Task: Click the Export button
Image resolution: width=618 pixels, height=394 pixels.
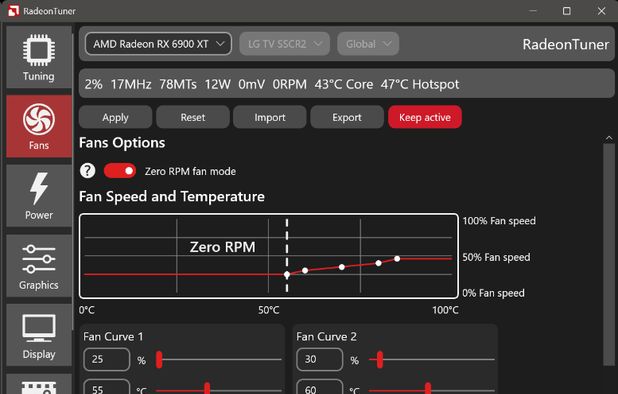Action: click(x=347, y=117)
